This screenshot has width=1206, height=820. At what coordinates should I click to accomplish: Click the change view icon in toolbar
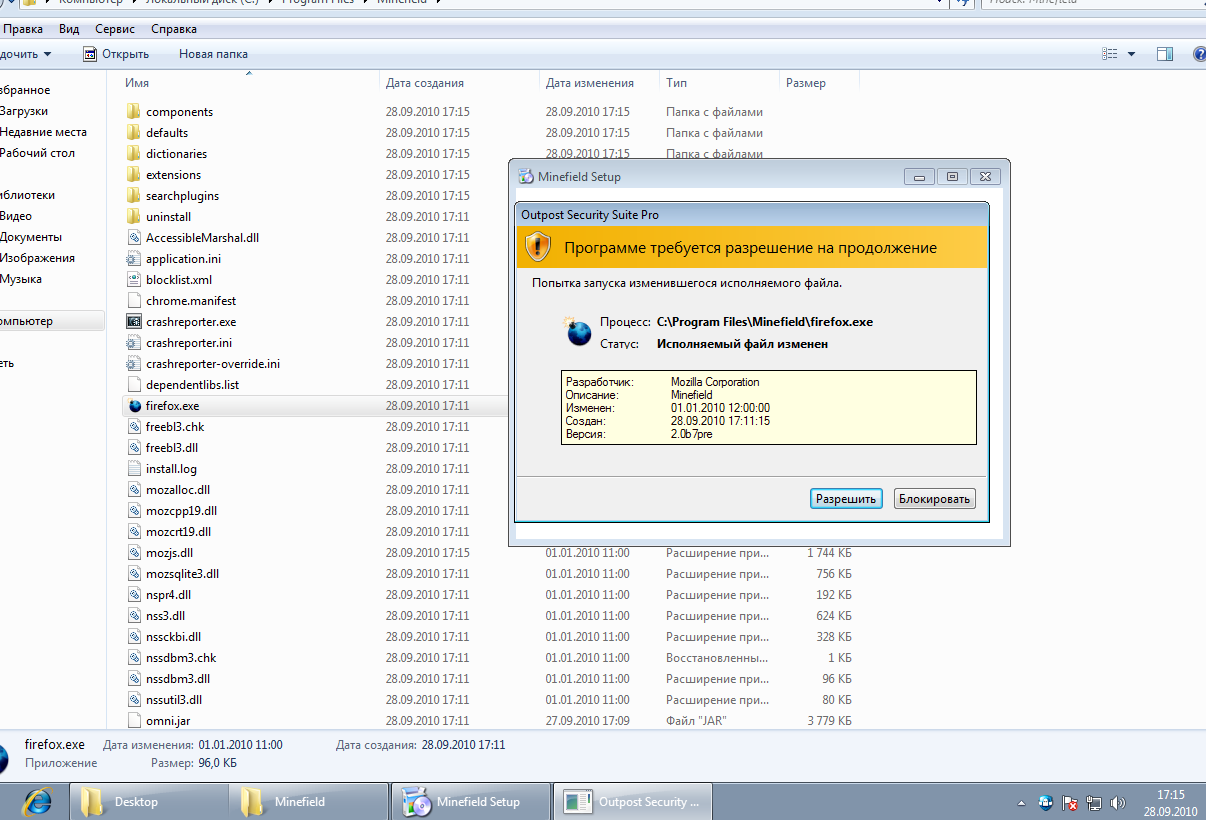point(1109,54)
